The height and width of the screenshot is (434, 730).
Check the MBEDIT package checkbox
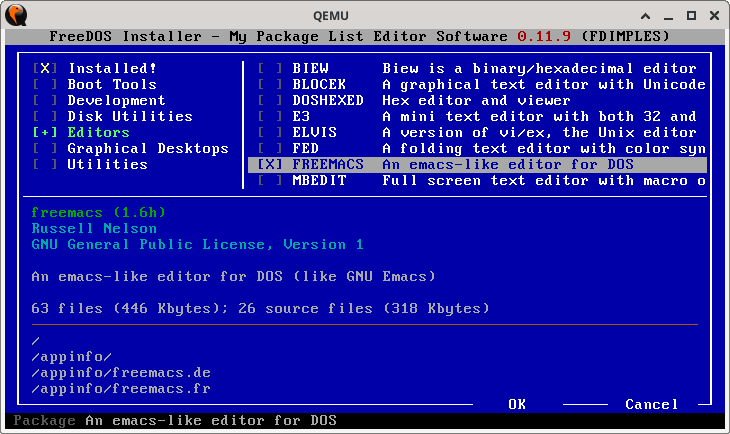point(270,180)
